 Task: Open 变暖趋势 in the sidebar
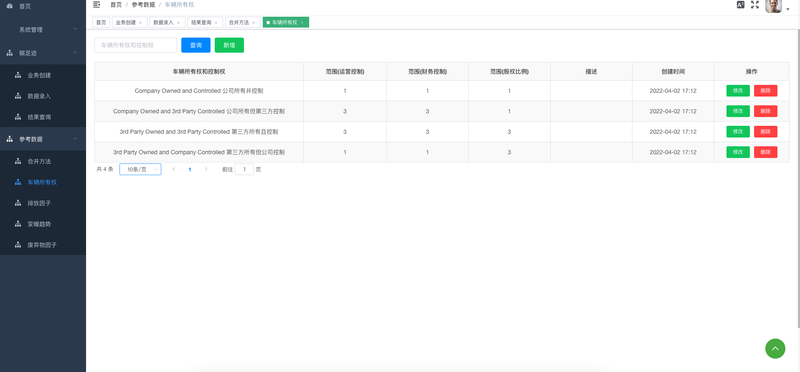point(43,224)
